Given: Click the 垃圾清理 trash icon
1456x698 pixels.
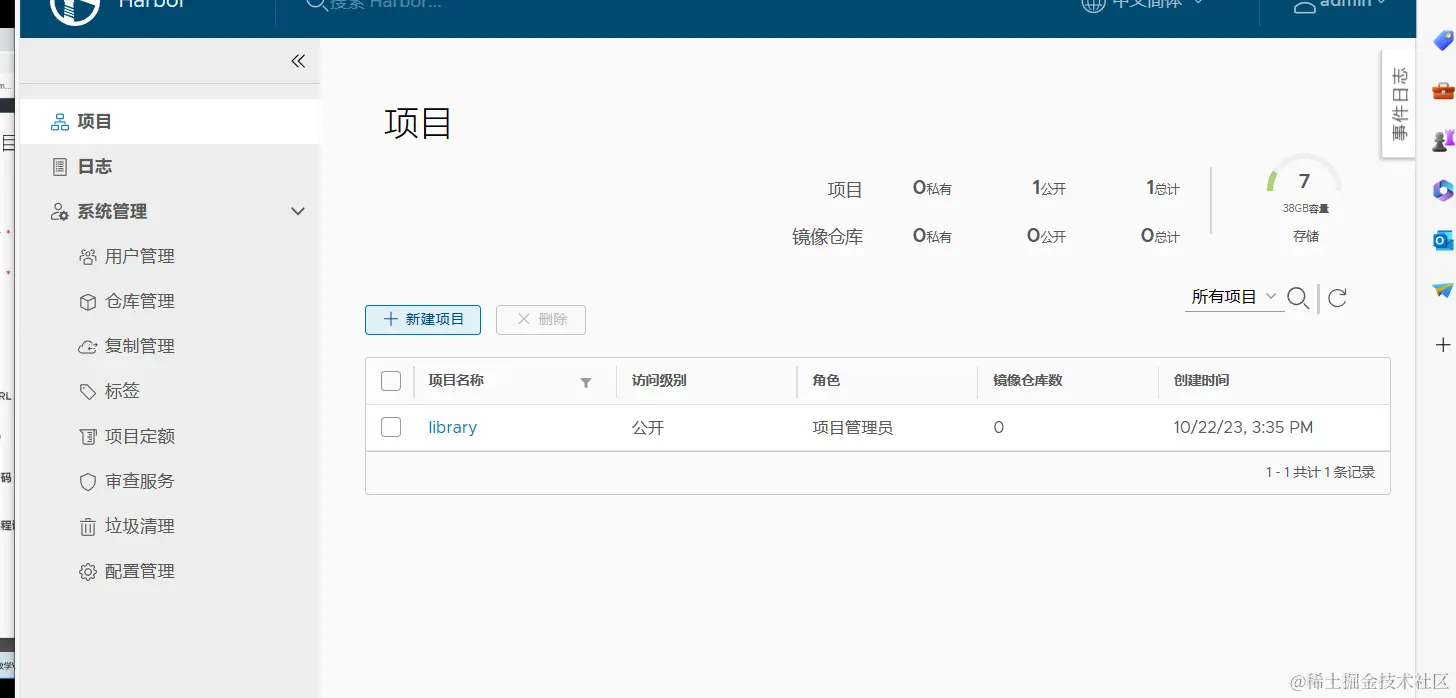Looking at the screenshot, I should (88, 527).
